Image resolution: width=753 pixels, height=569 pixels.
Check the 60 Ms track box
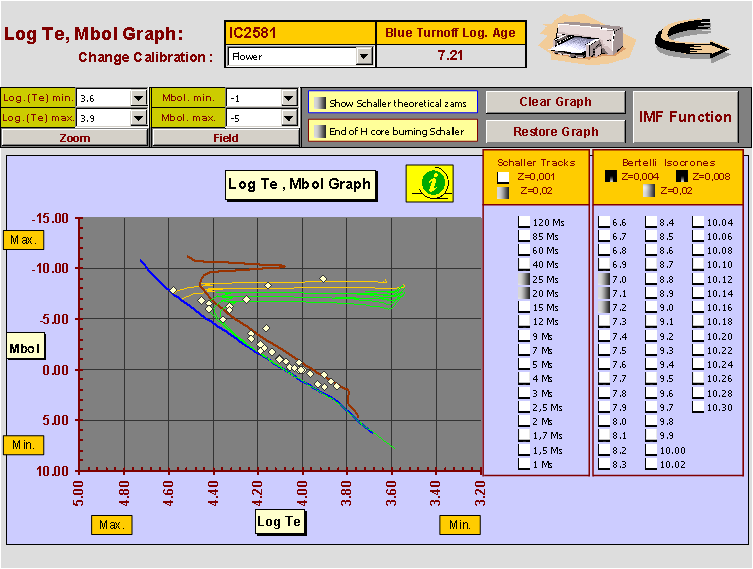click(524, 250)
